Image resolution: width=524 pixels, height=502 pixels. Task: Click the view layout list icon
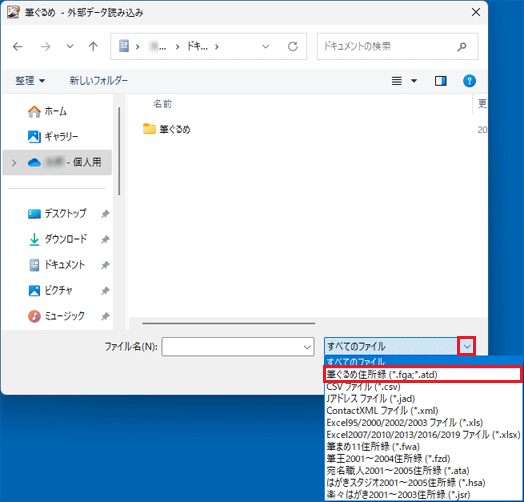(x=397, y=81)
